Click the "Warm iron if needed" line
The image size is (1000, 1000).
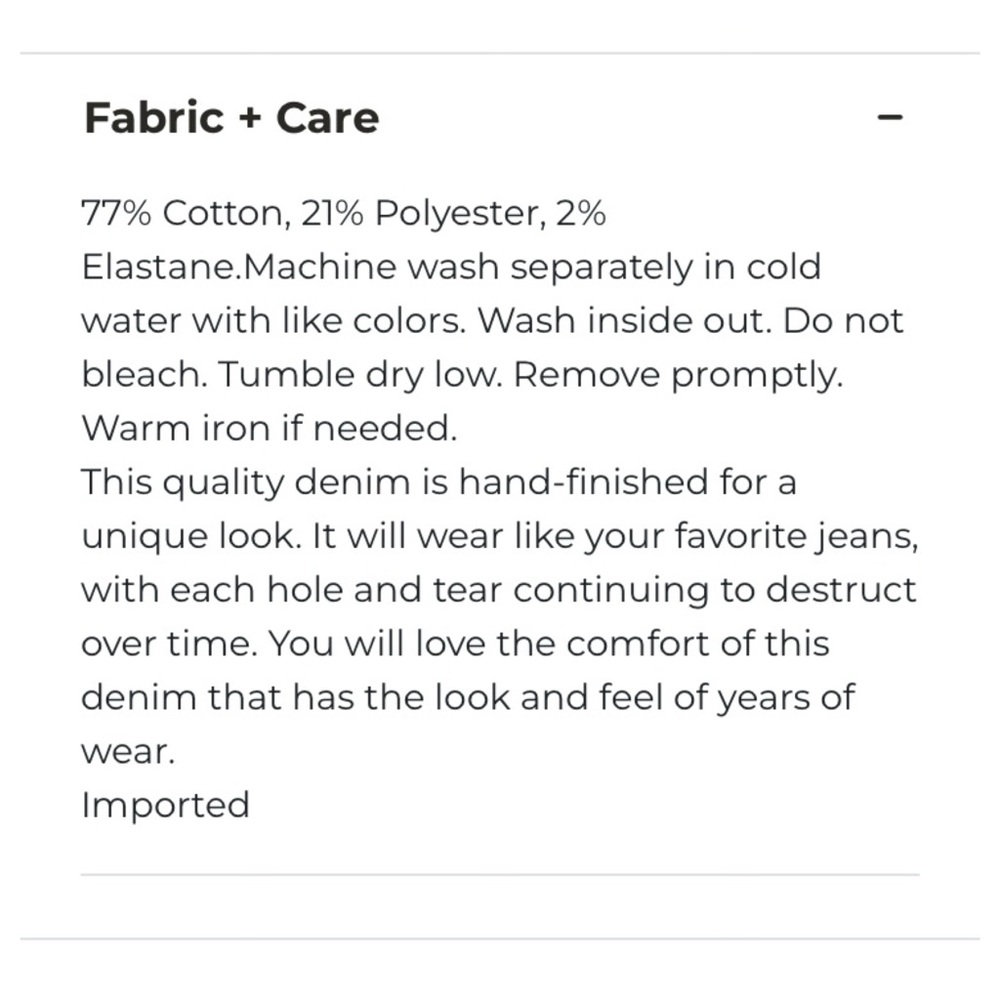[268, 429]
